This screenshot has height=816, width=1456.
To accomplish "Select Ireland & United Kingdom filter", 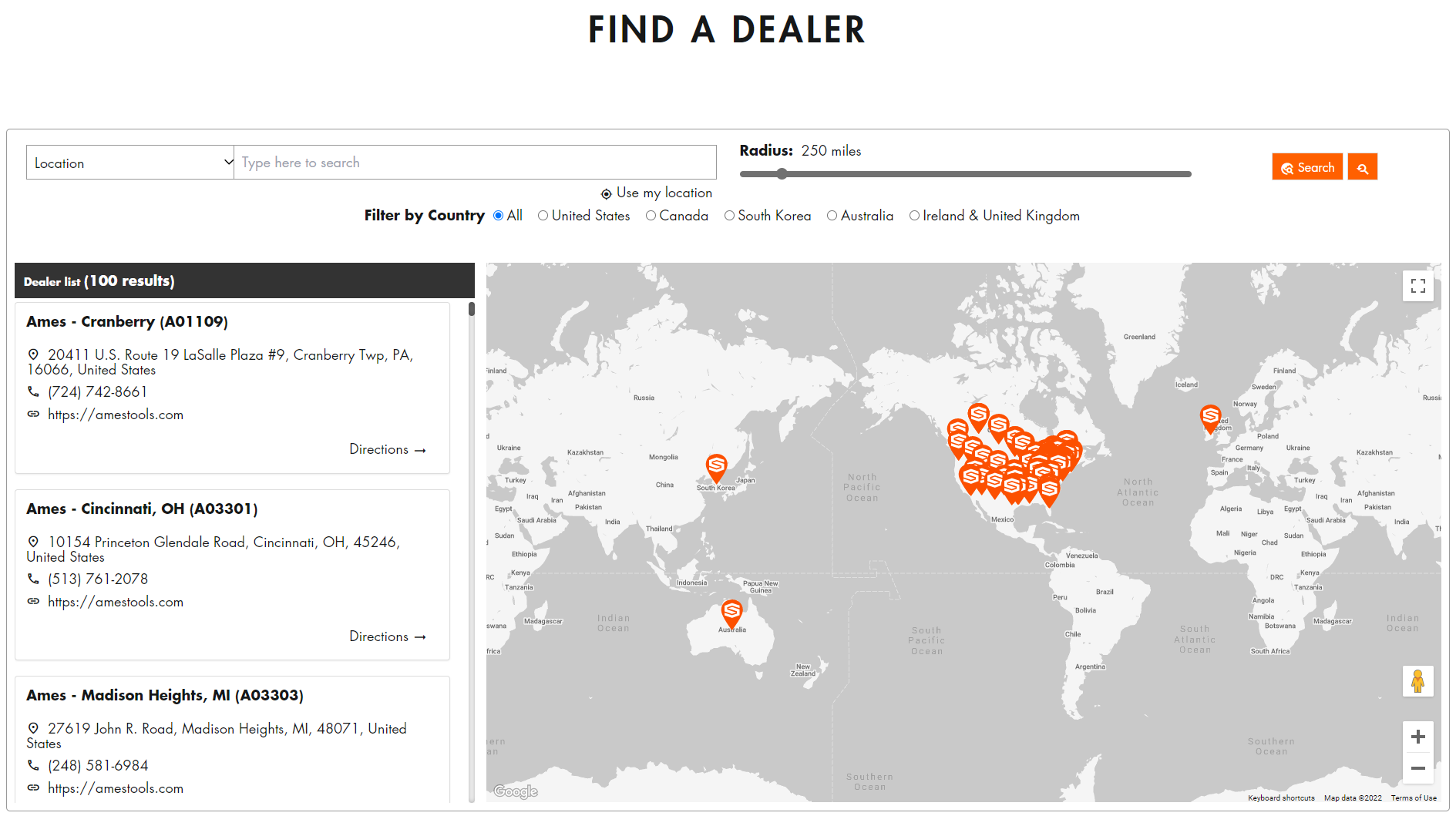I will [x=914, y=216].
